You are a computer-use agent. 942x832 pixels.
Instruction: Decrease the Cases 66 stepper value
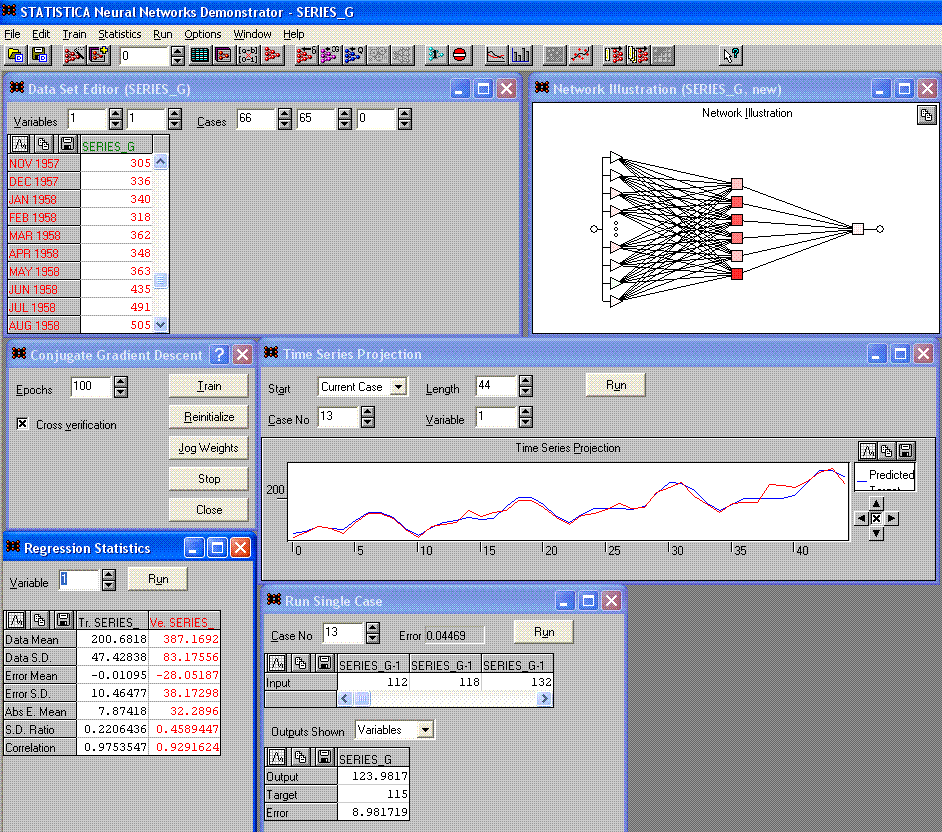click(285, 124)
